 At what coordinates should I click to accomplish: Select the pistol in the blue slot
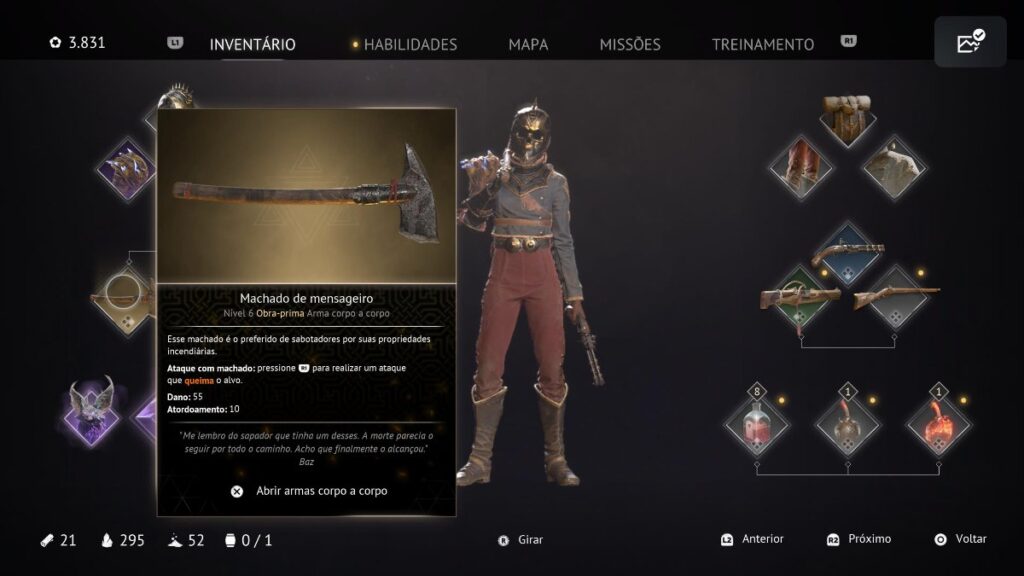tap(848, 253)
